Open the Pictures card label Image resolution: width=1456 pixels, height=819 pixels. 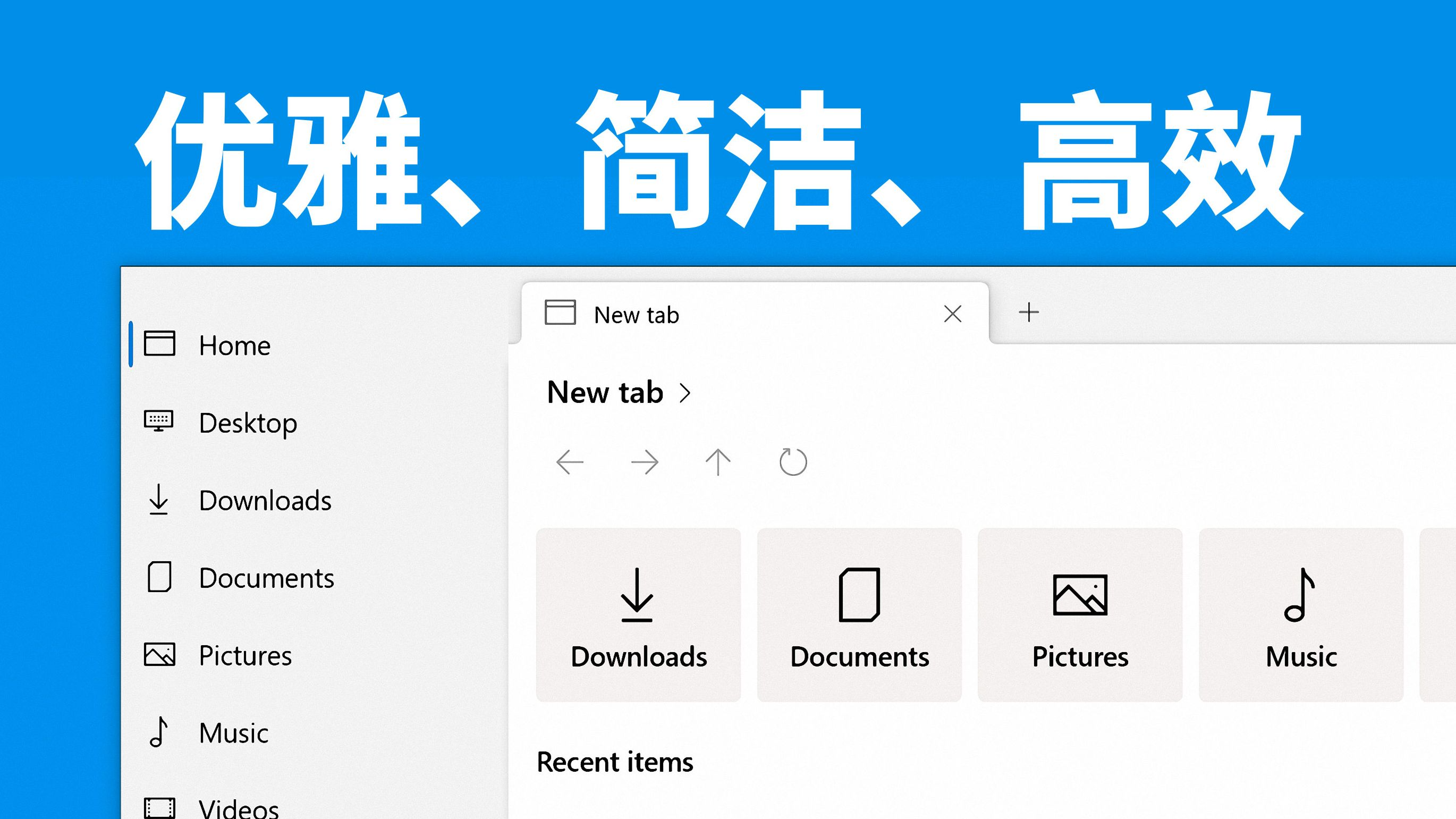coord(1080,657)
